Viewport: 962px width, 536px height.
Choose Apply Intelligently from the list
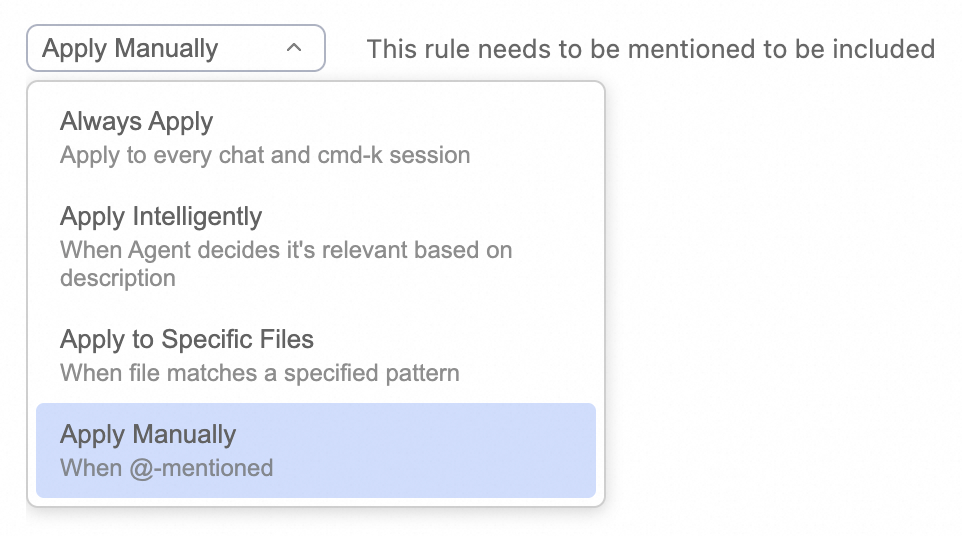click(x=161, y=217)
